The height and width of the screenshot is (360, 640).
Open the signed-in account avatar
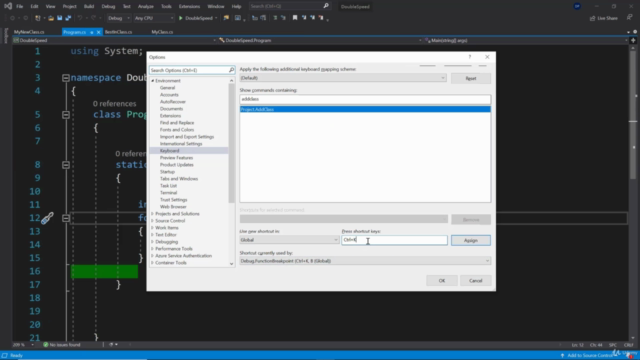click(577, 6)
